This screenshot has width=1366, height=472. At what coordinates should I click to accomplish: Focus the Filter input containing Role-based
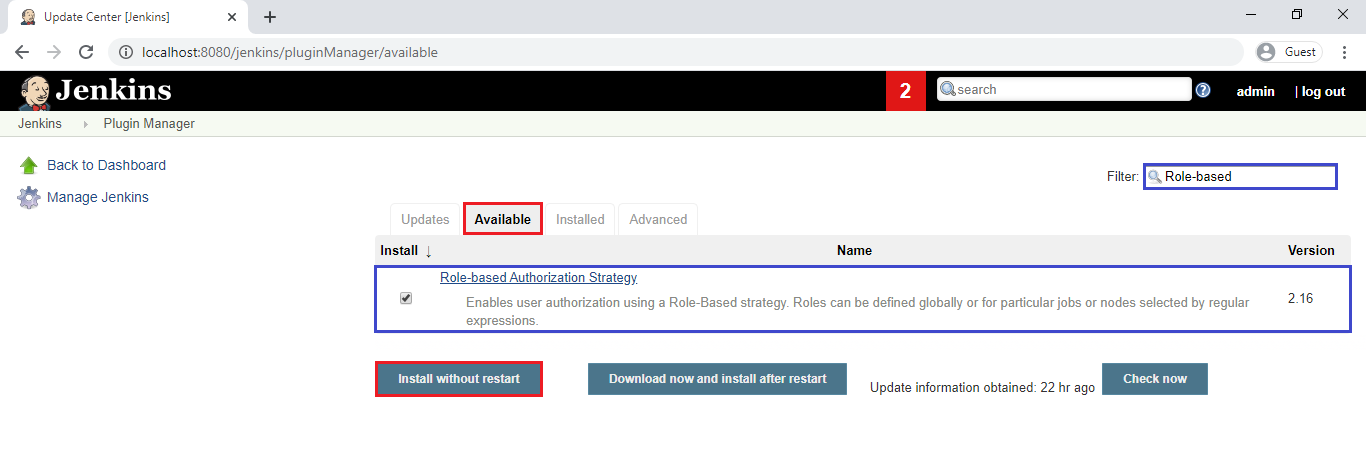point(1240,176)
